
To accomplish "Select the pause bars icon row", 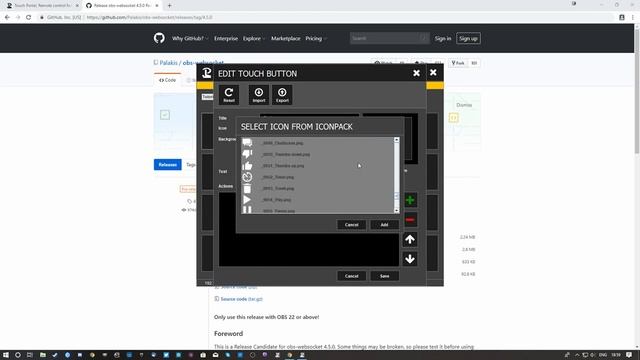I will pyautogui.click(x=318, y=210).
